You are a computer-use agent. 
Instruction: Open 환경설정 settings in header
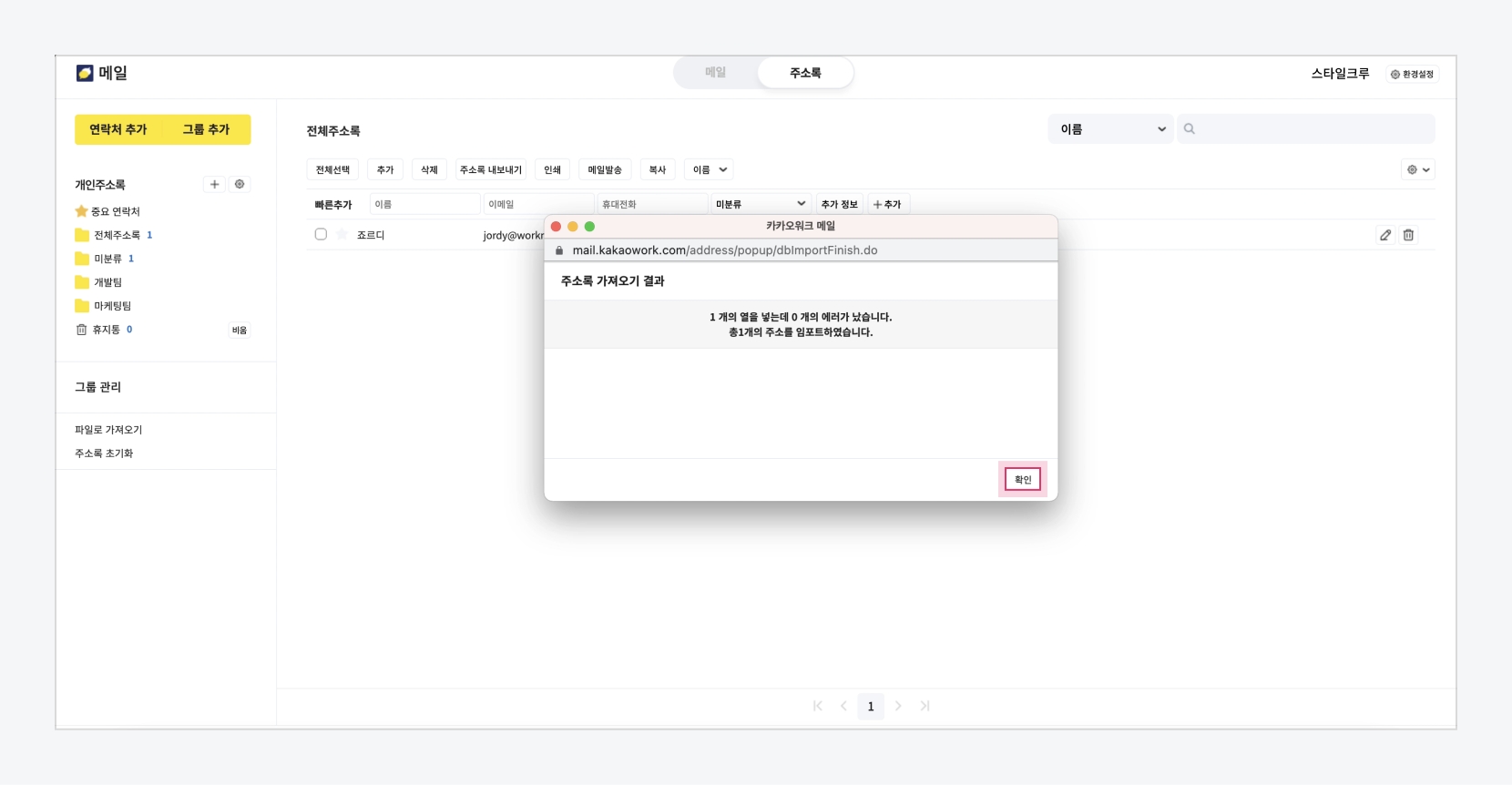(1412, 74)
